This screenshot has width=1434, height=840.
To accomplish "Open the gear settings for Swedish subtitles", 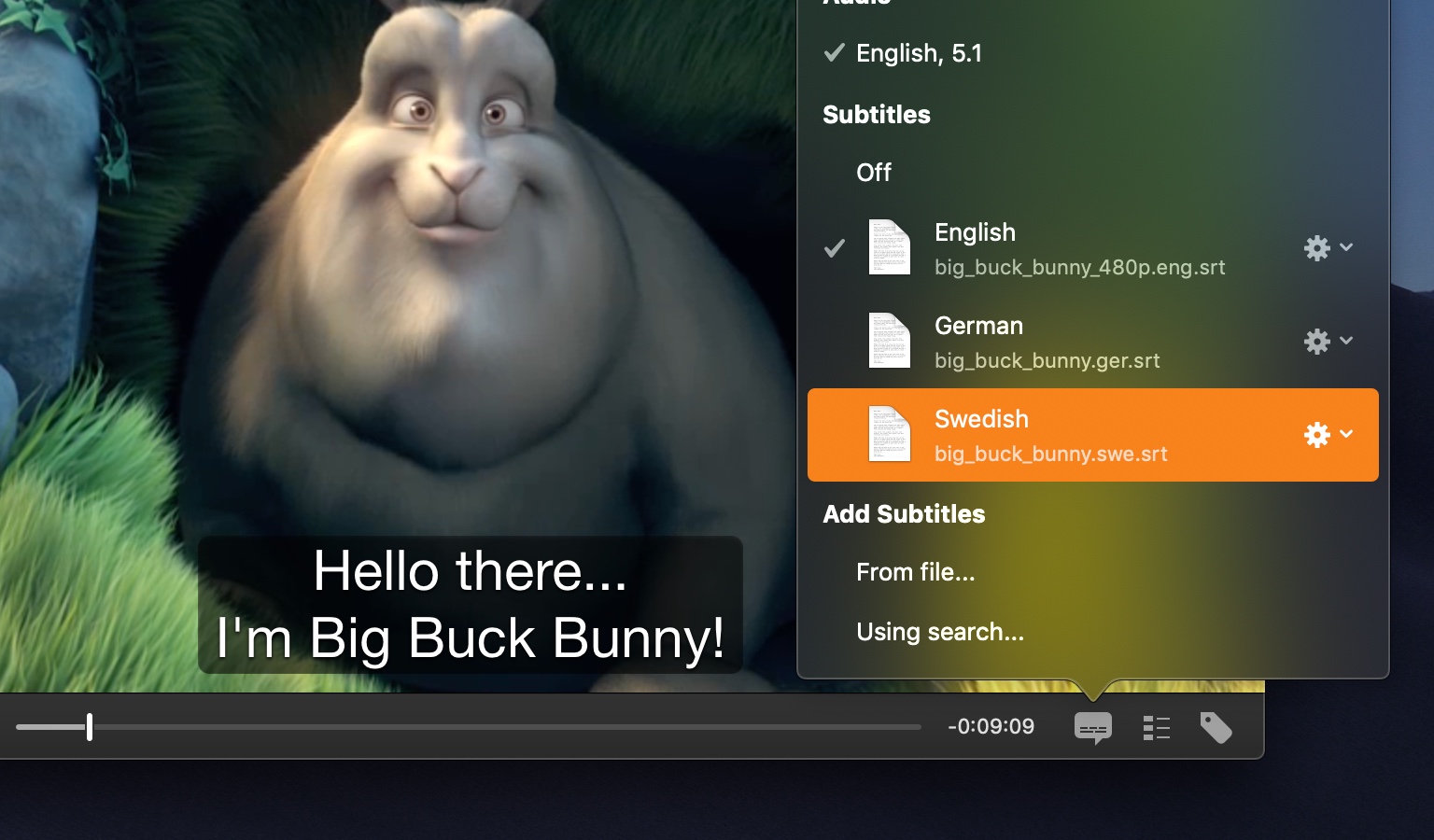I will click(x=1316, y=434).
